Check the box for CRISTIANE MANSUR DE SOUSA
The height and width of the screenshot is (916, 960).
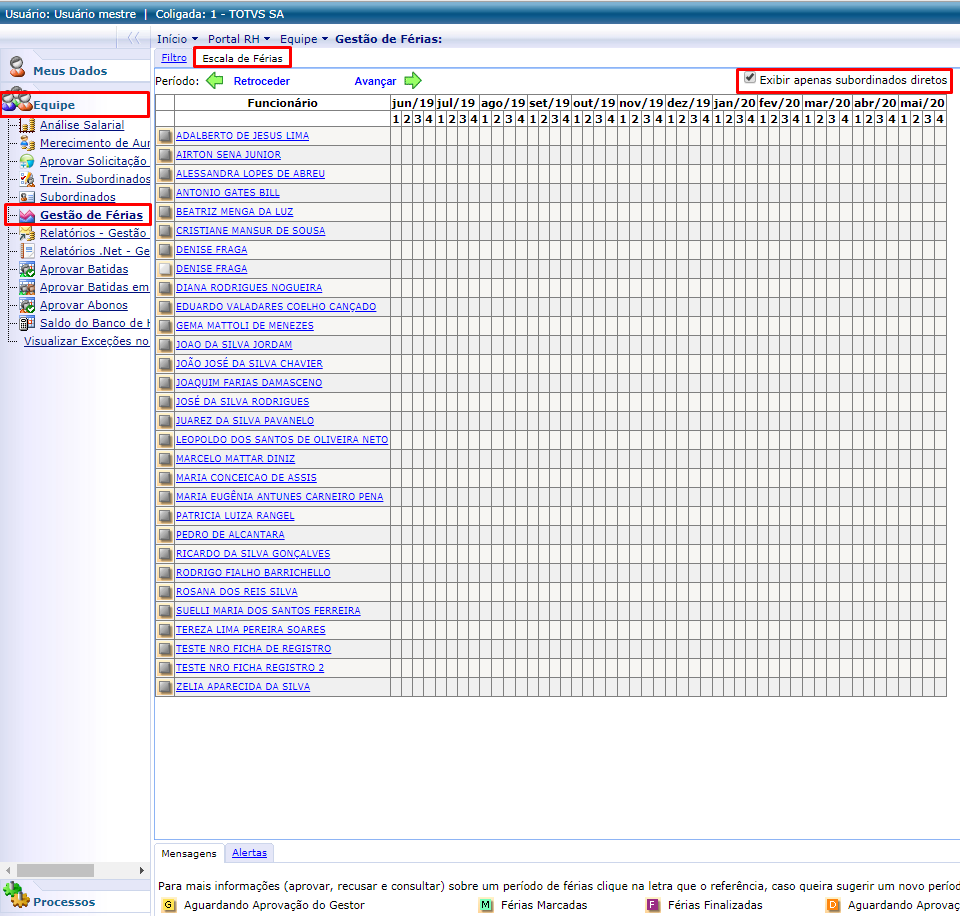coord(165,231)
